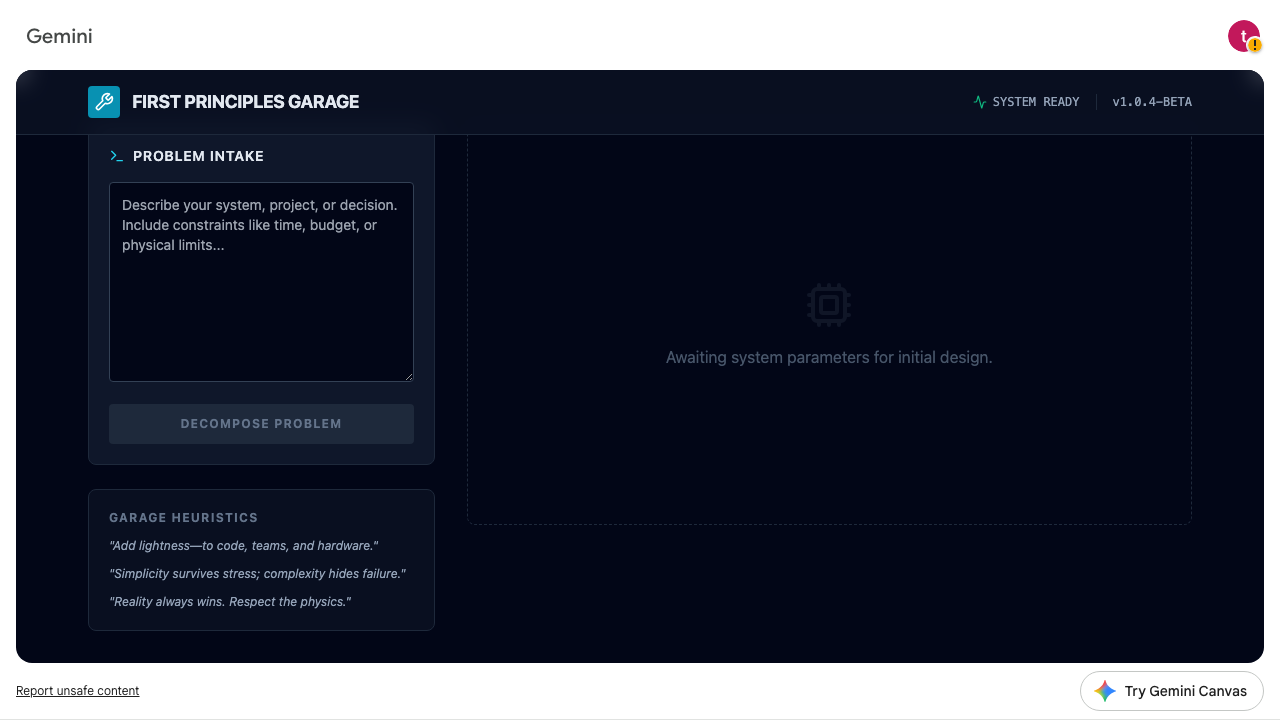Click the Gemini logo text
Screen dimensions: 1280x720
point(59,36)
